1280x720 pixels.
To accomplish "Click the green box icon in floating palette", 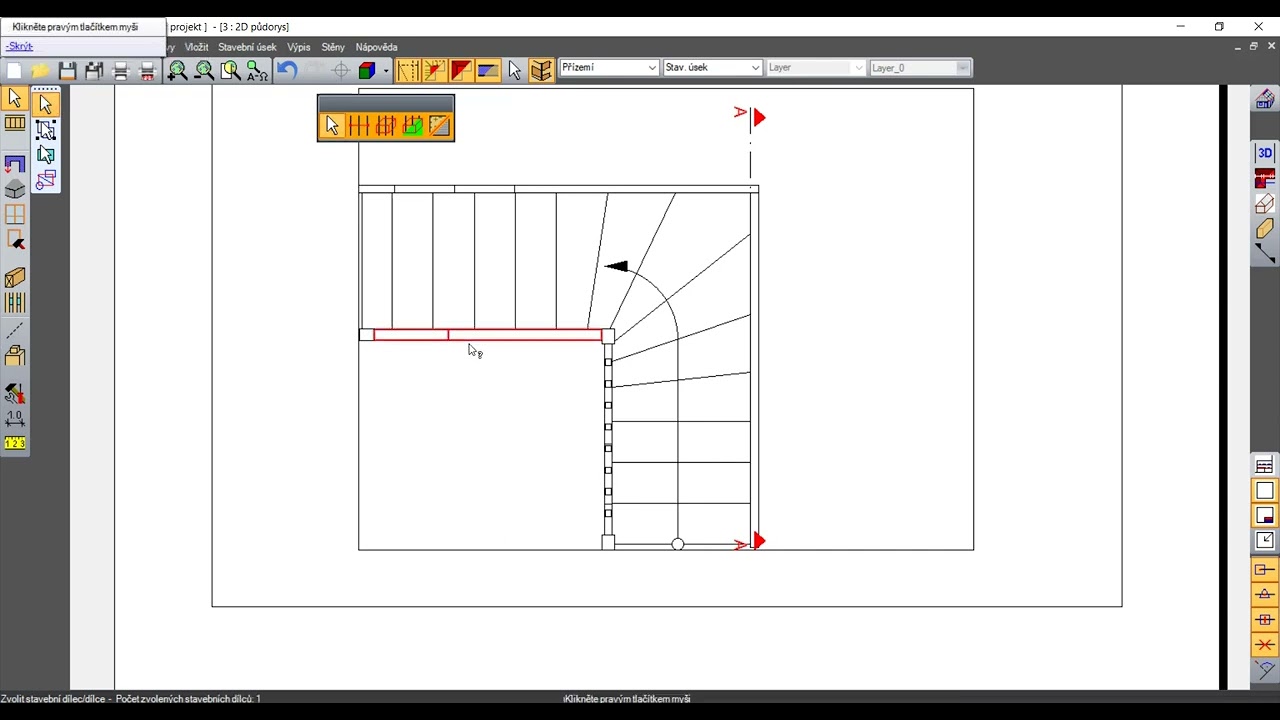I will click(413, 126).
